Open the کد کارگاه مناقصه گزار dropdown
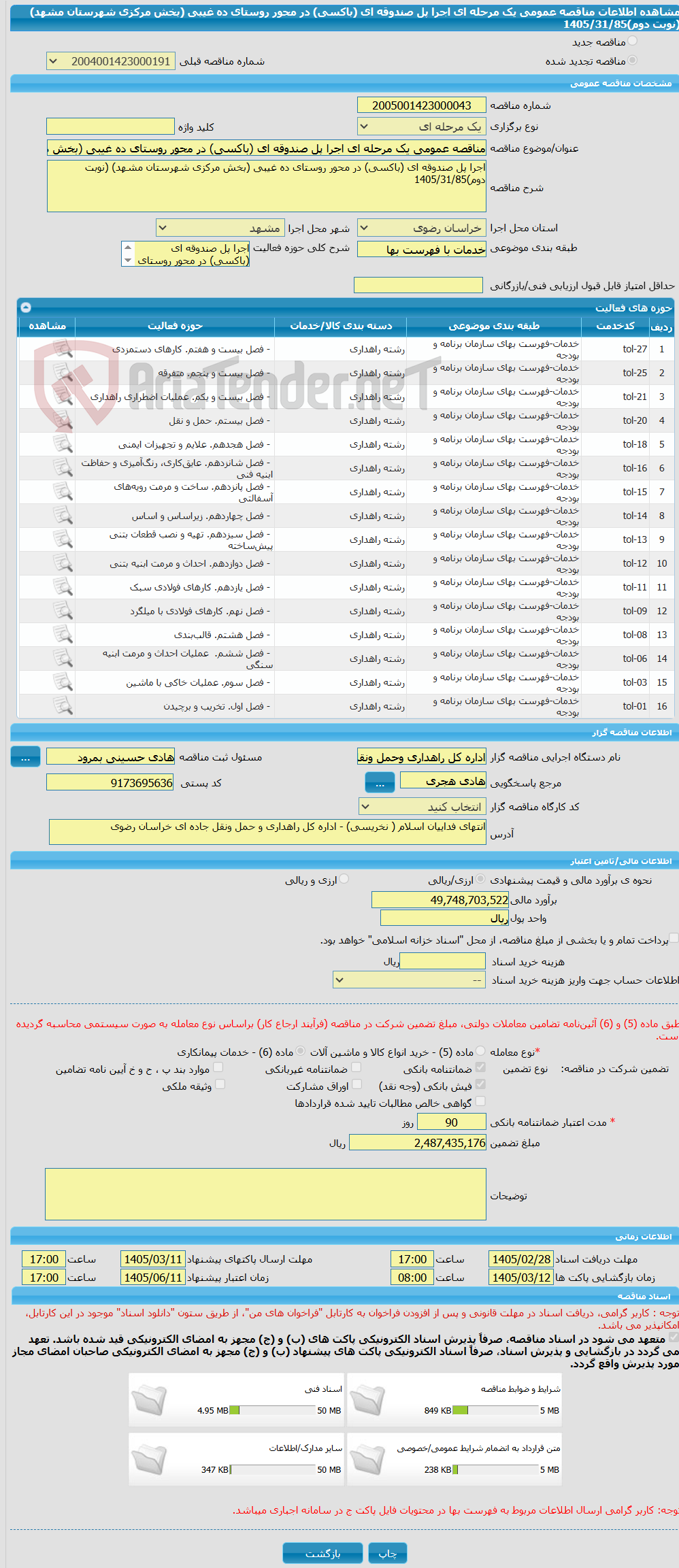The image size is (679, 1568). click(423, 807)
